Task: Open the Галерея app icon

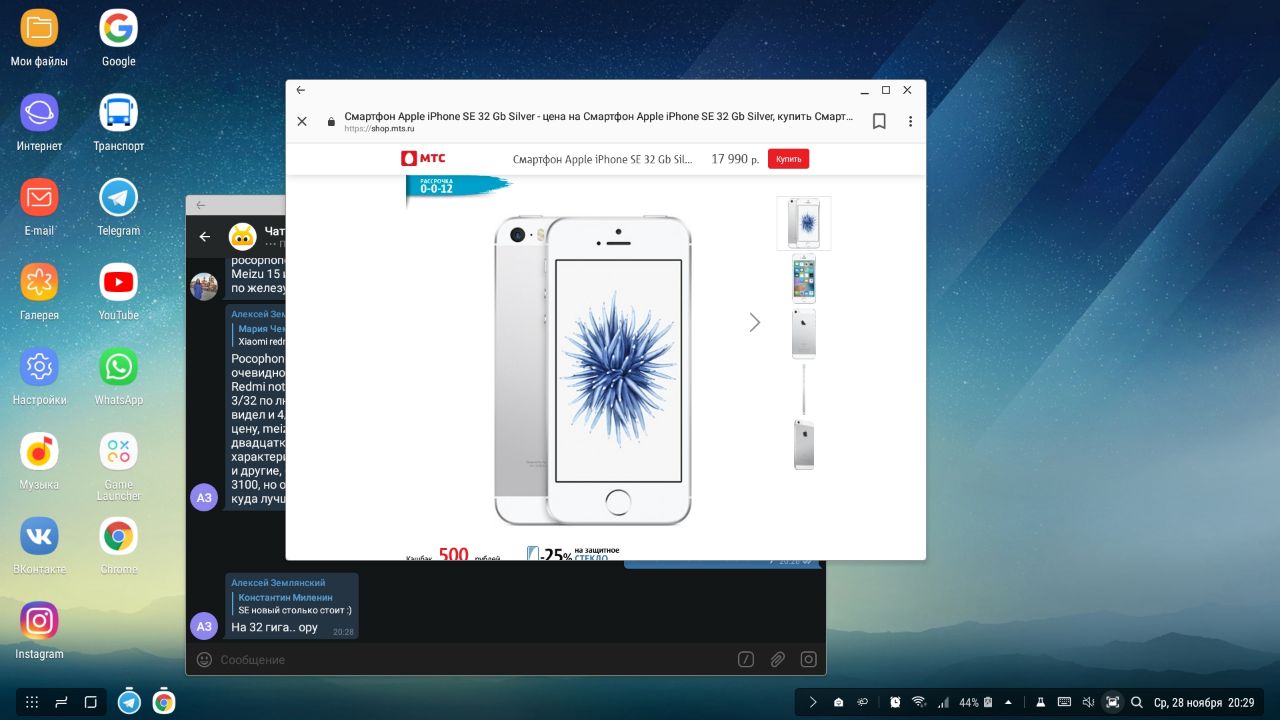Action: click(39, 292)
